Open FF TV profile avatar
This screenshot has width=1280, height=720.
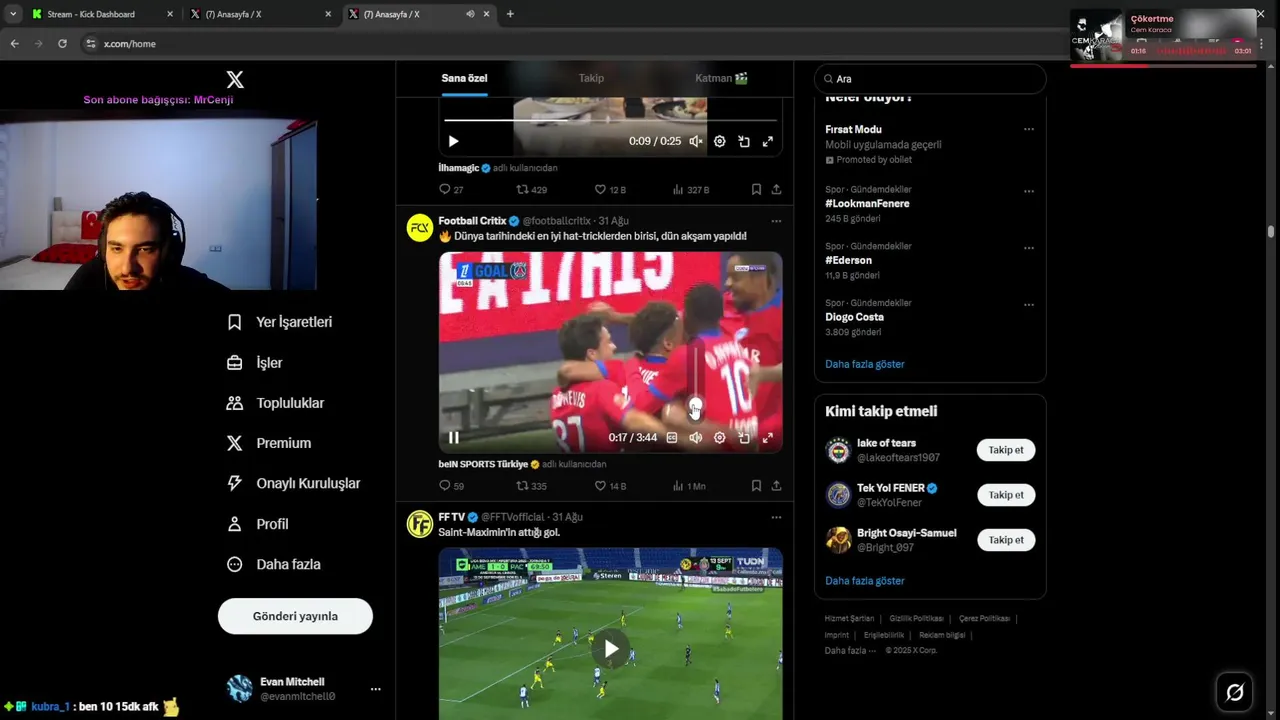click(x=420, y=524)
